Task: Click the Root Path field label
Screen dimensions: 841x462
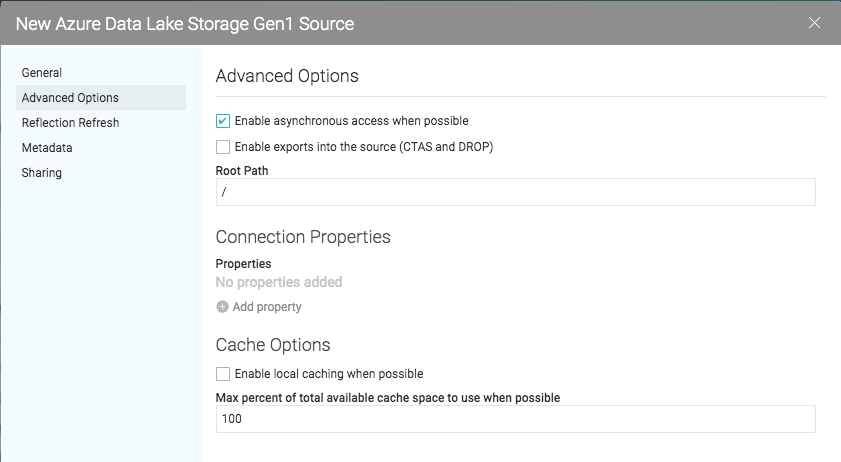Action: click(242, 171)
